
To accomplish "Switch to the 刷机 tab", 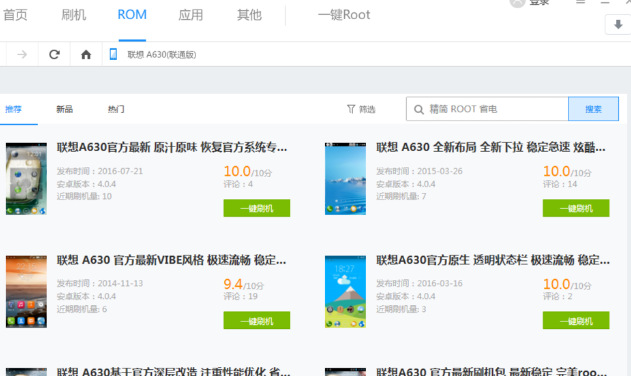I will 74,15.
